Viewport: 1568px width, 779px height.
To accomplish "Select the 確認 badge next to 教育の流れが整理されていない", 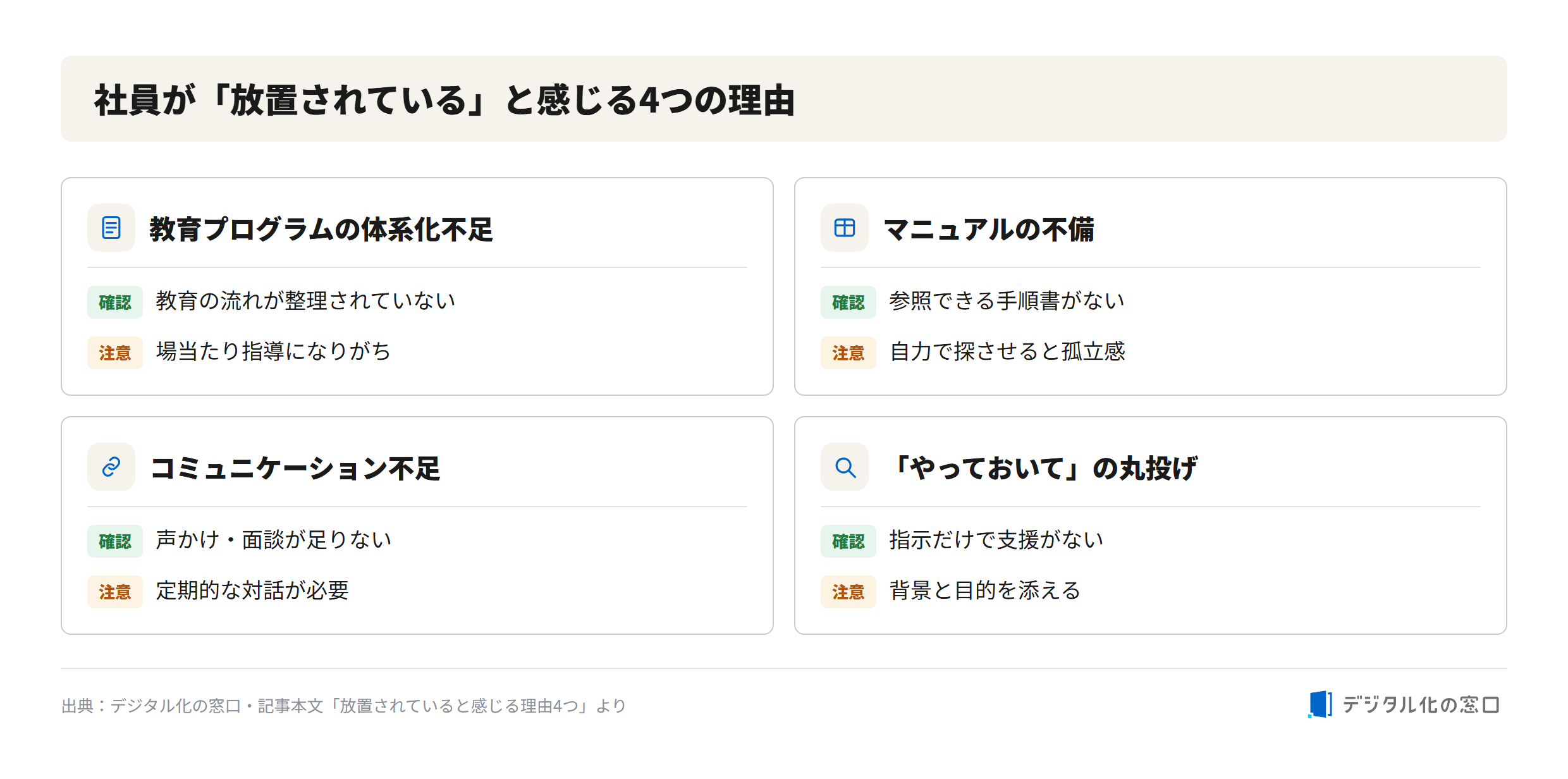I will pos(115,302).
